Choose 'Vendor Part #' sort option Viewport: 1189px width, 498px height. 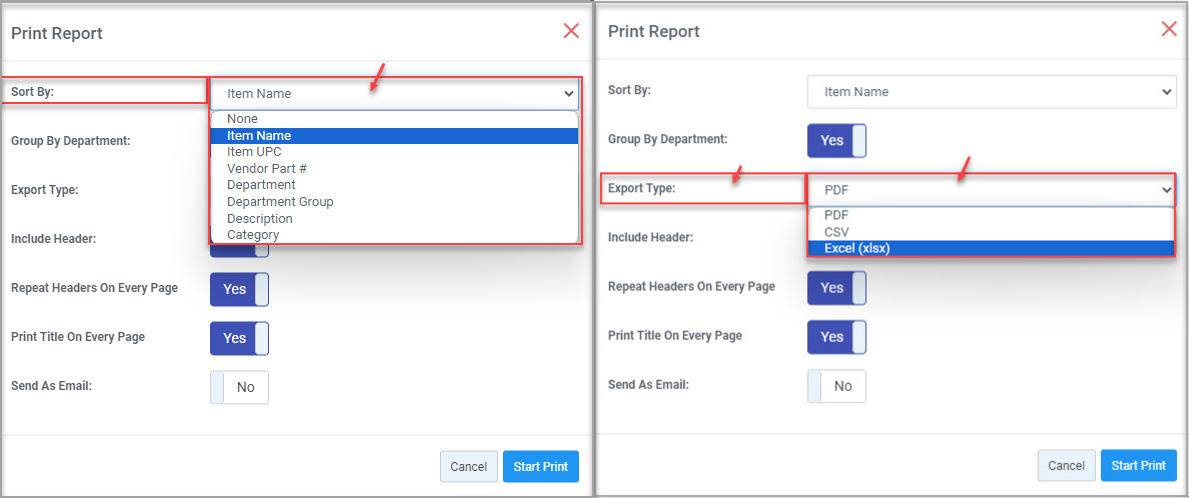coord(267,168)
